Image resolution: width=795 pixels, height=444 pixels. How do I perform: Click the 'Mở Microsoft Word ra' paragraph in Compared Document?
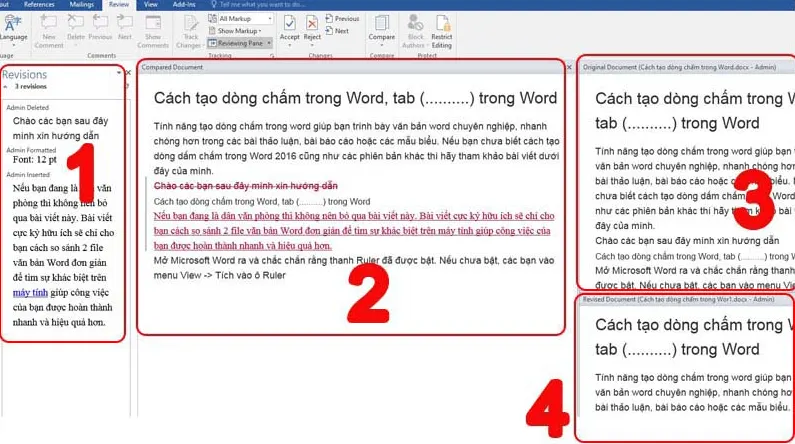click(354, 268)
